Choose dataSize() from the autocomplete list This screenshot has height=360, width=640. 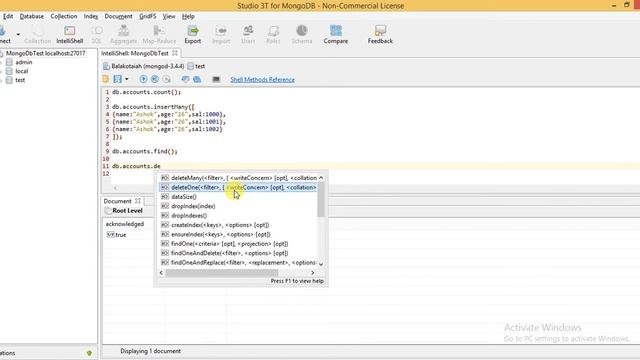coord(239,197)
